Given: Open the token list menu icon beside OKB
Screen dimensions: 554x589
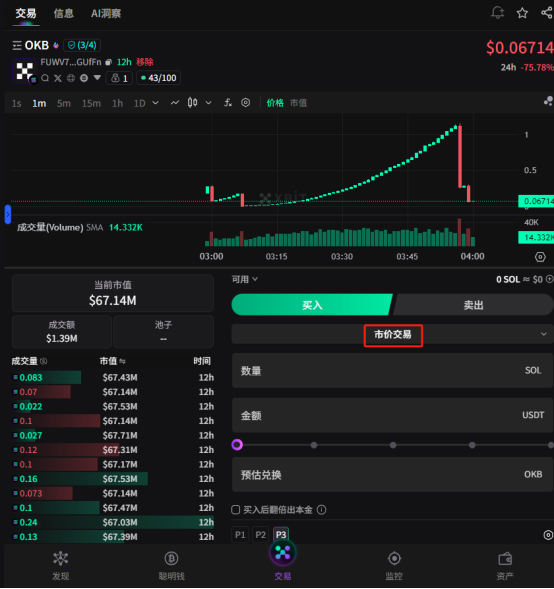Looking at the screenshot, I should point(17,46).
